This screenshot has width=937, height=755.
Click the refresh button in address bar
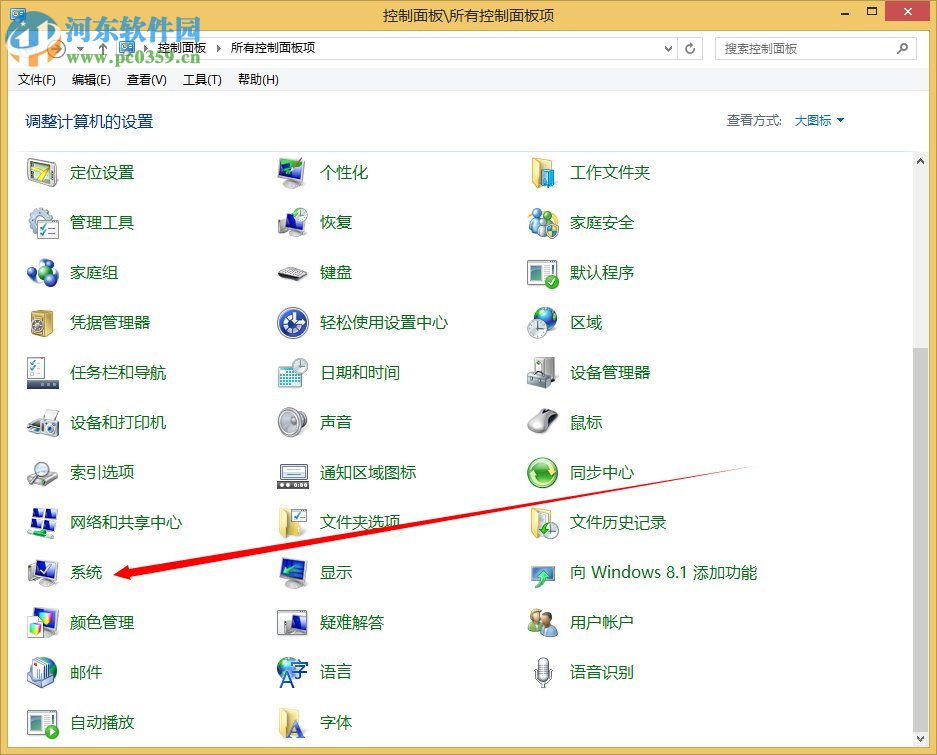click(x=690, y=47)
